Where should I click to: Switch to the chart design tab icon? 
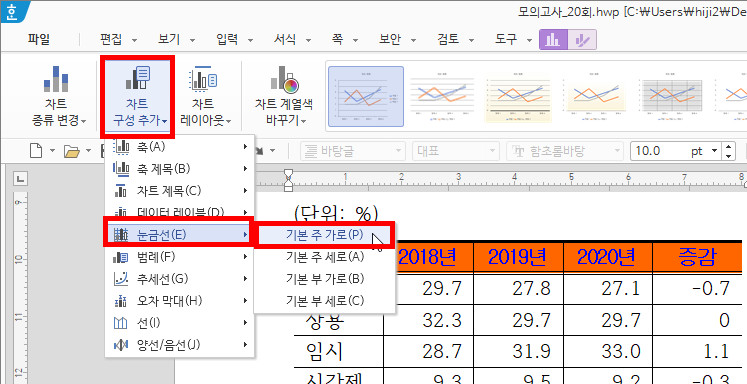553,40
